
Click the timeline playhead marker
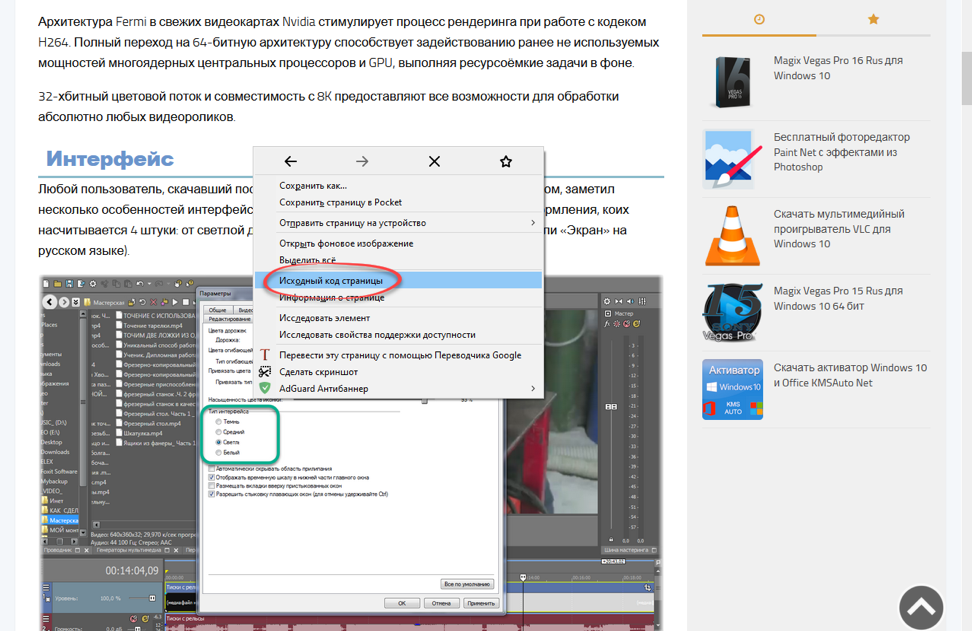coord(523,576)
